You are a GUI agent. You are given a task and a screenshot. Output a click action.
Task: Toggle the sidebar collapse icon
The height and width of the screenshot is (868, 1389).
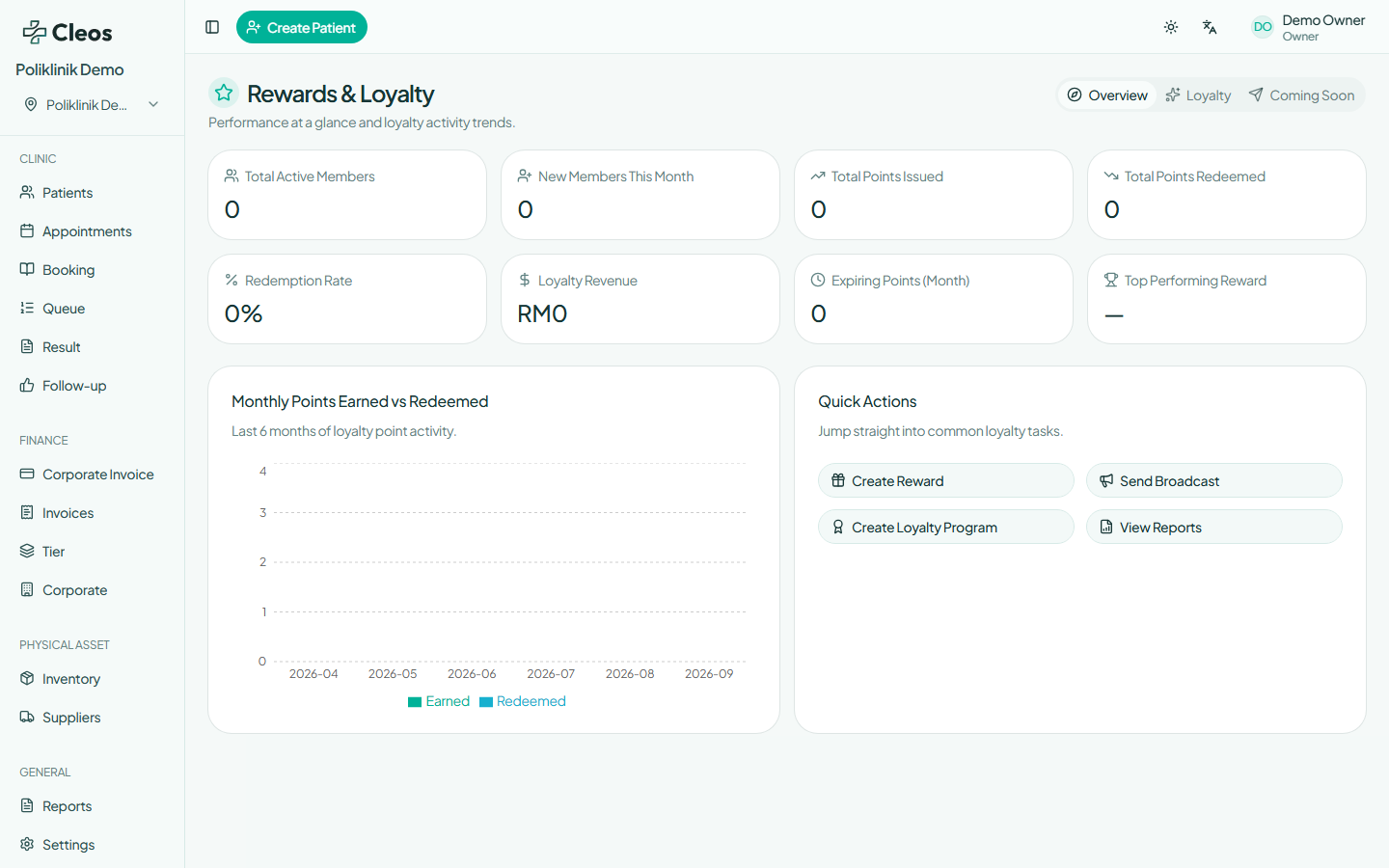click(x=212, y=27)
